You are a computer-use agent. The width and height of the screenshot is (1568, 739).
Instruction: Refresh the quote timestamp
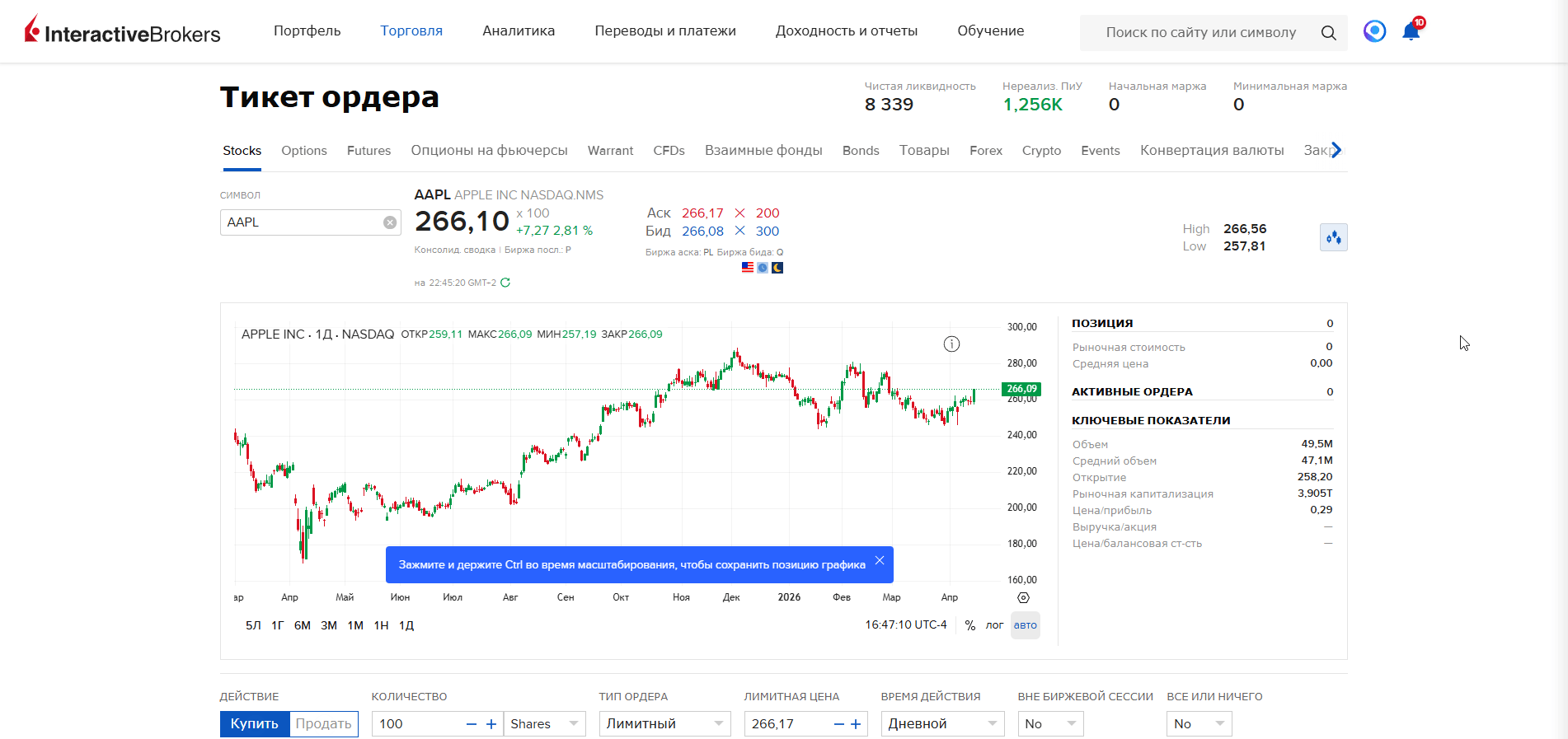tap(505, 283)
